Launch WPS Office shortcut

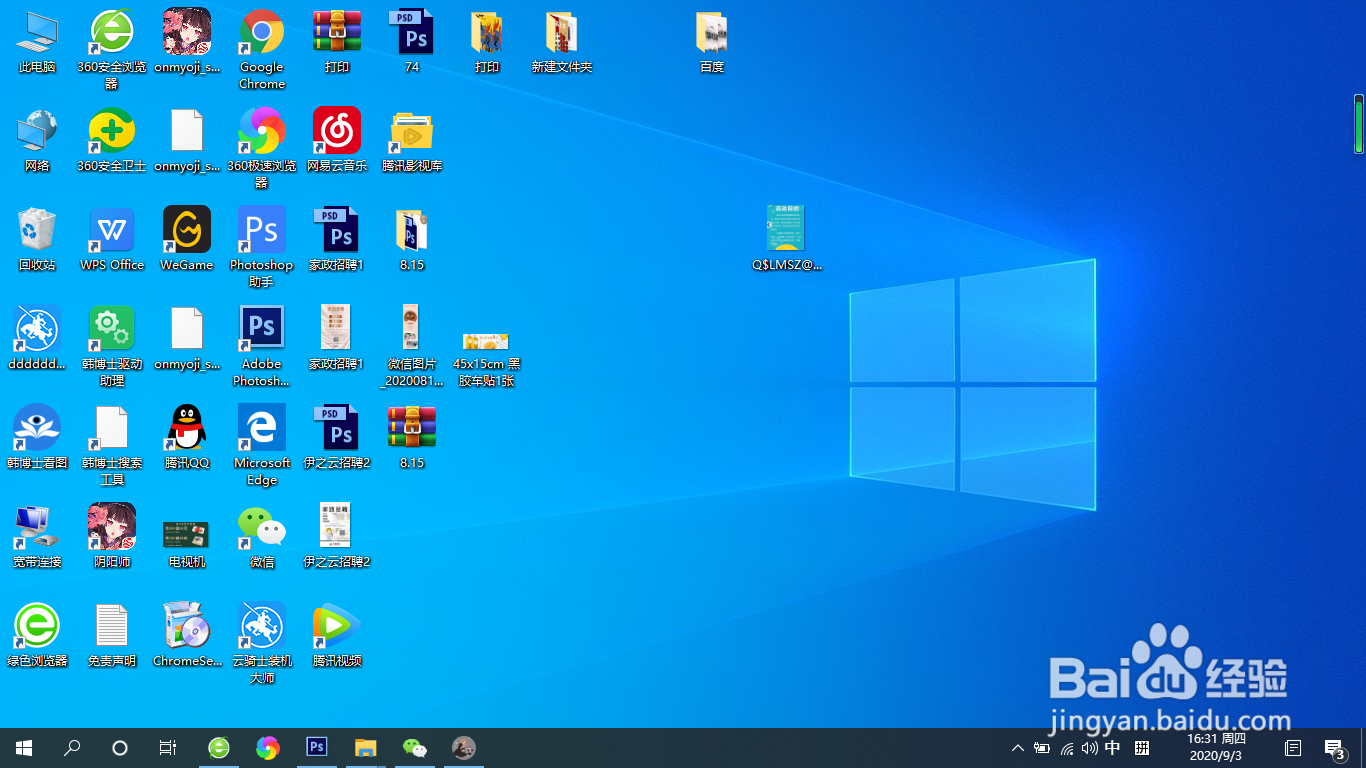tap(112, 240)
